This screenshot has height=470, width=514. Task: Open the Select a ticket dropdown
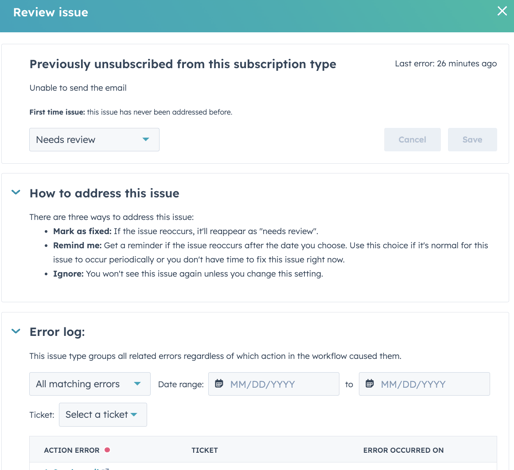click(103, 415)
